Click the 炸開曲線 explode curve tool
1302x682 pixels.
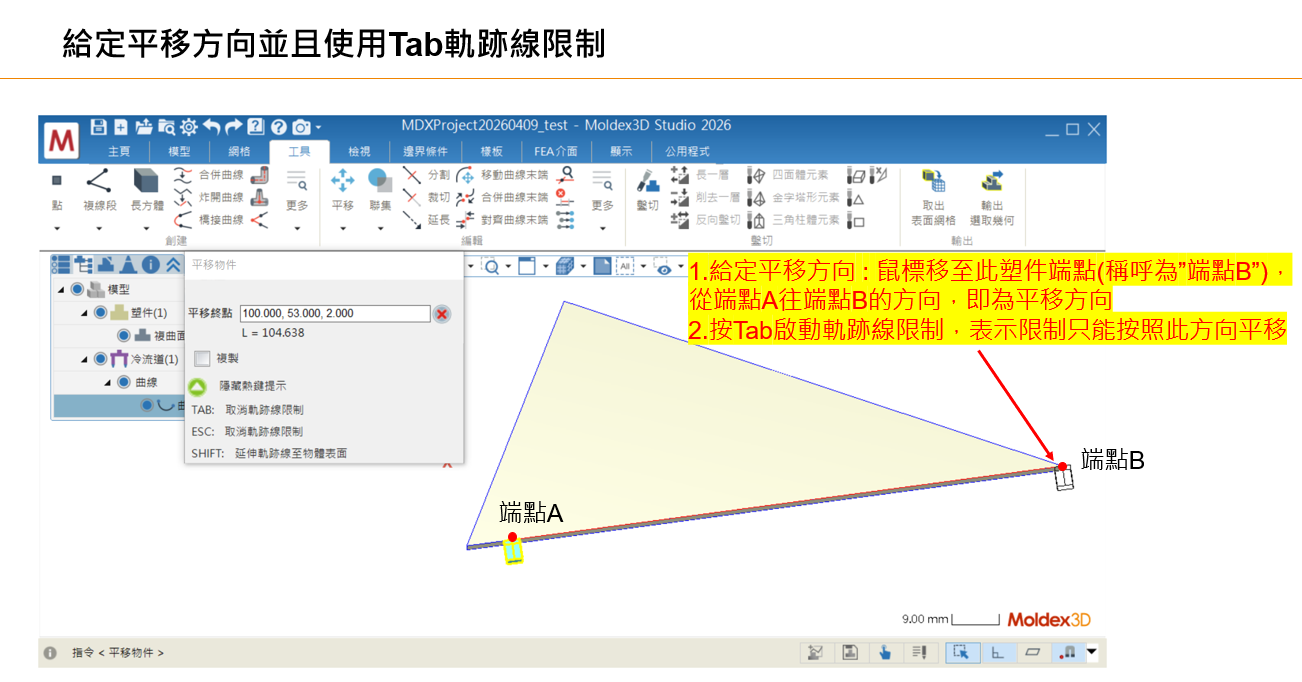(x=209, y=196)
